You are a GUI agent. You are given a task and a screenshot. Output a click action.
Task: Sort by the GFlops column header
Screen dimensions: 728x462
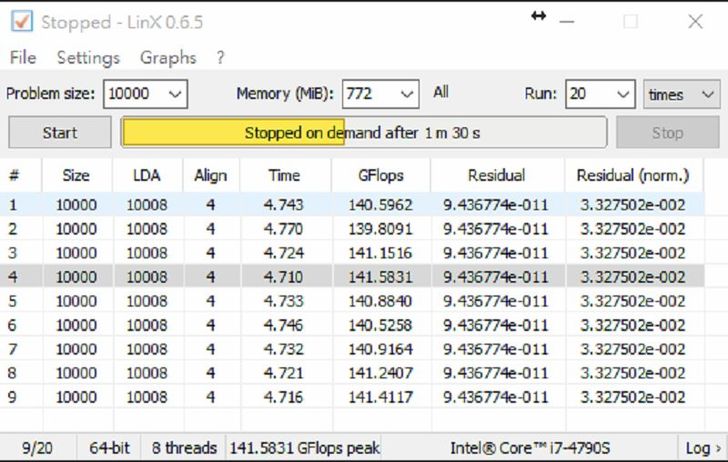point(380,175)
